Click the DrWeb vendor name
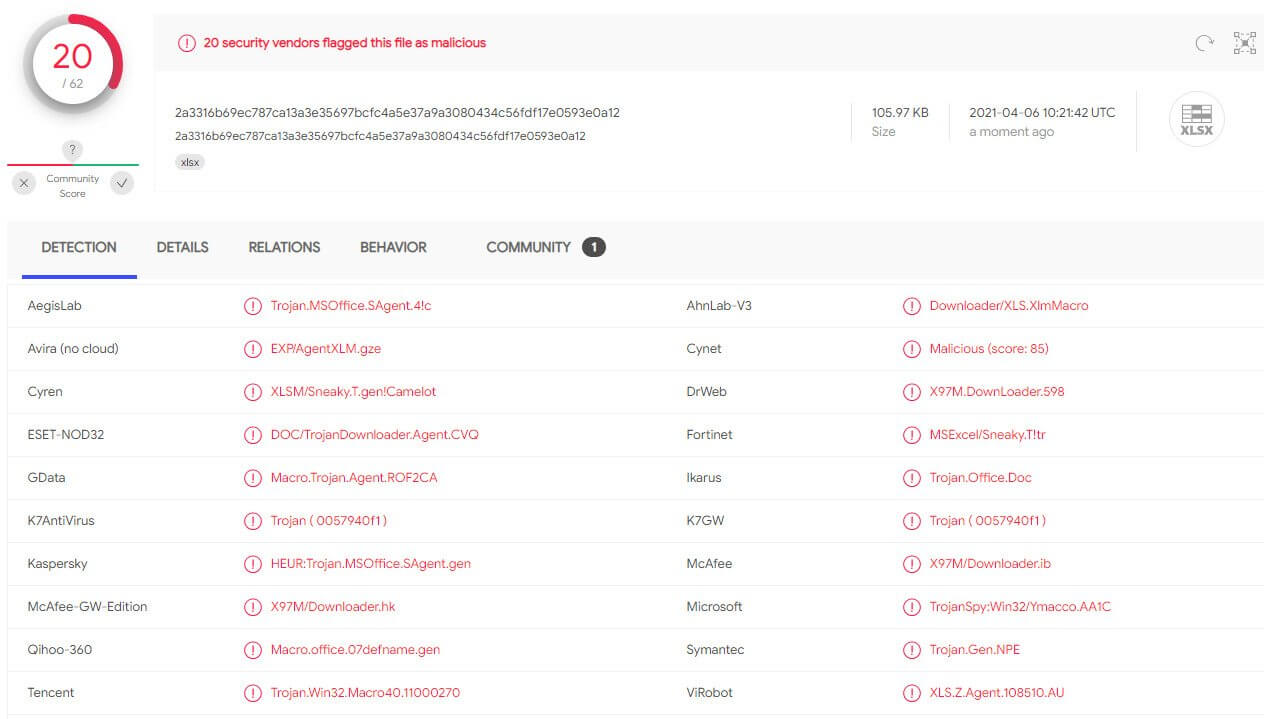Screen dimensions: 1264x719 (x=707, y=392)
